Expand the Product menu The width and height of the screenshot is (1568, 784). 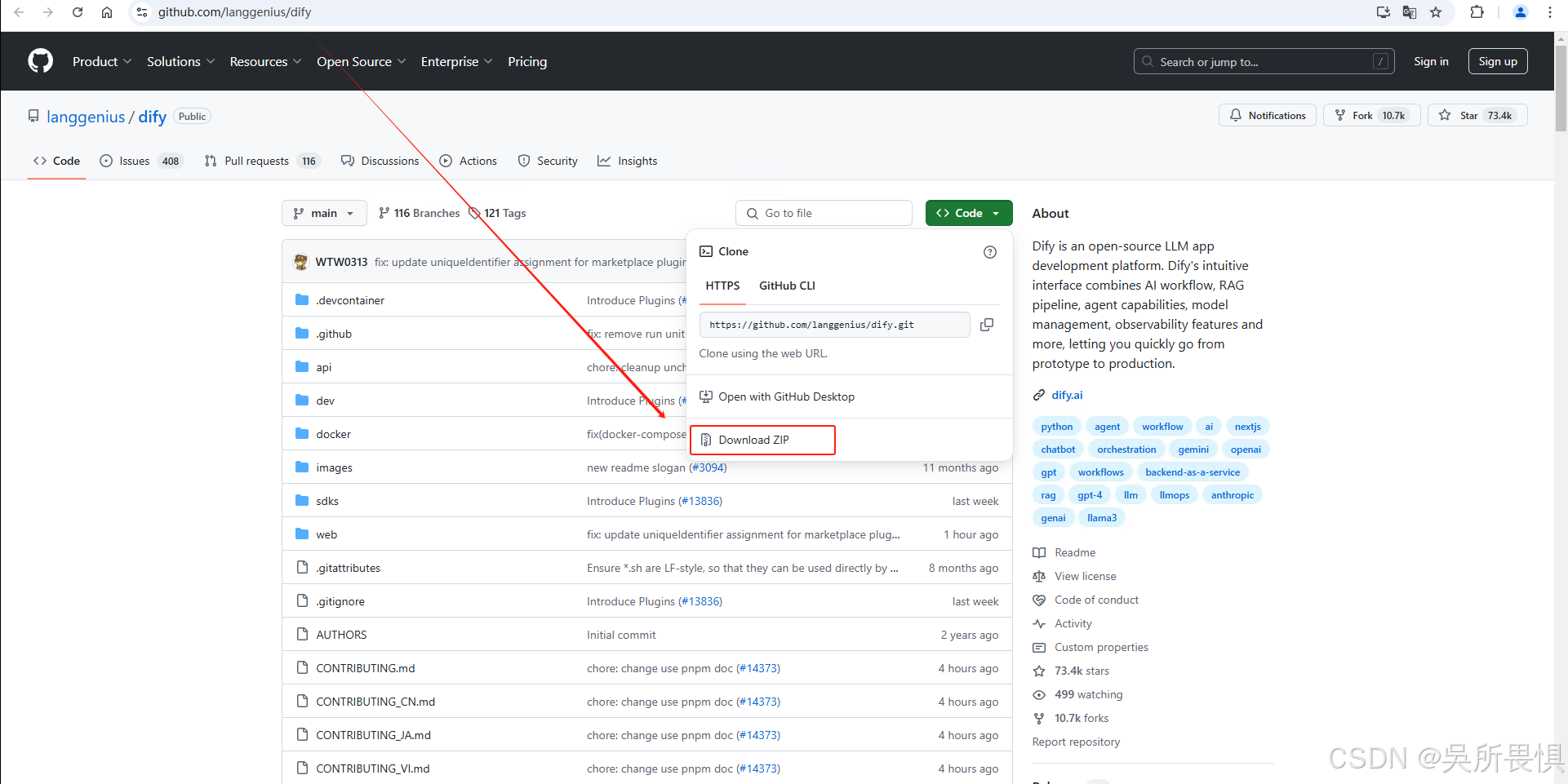point(102,61)
